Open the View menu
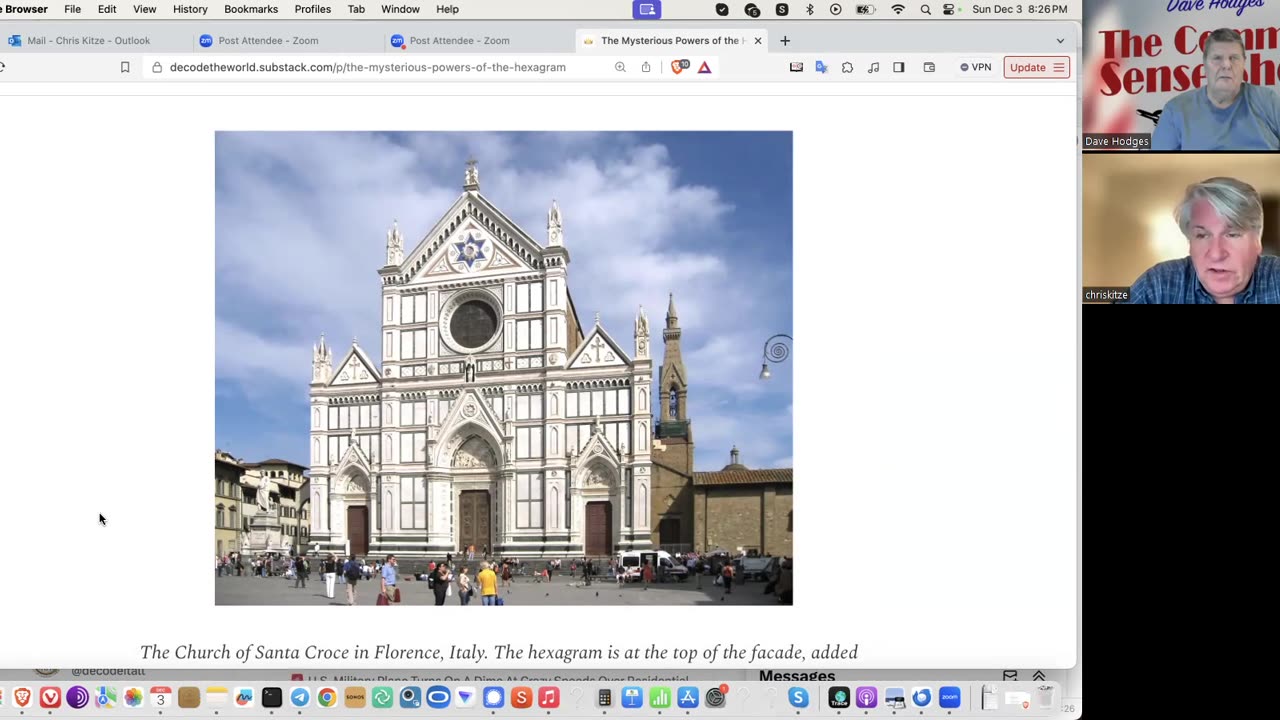 (145, 9)
